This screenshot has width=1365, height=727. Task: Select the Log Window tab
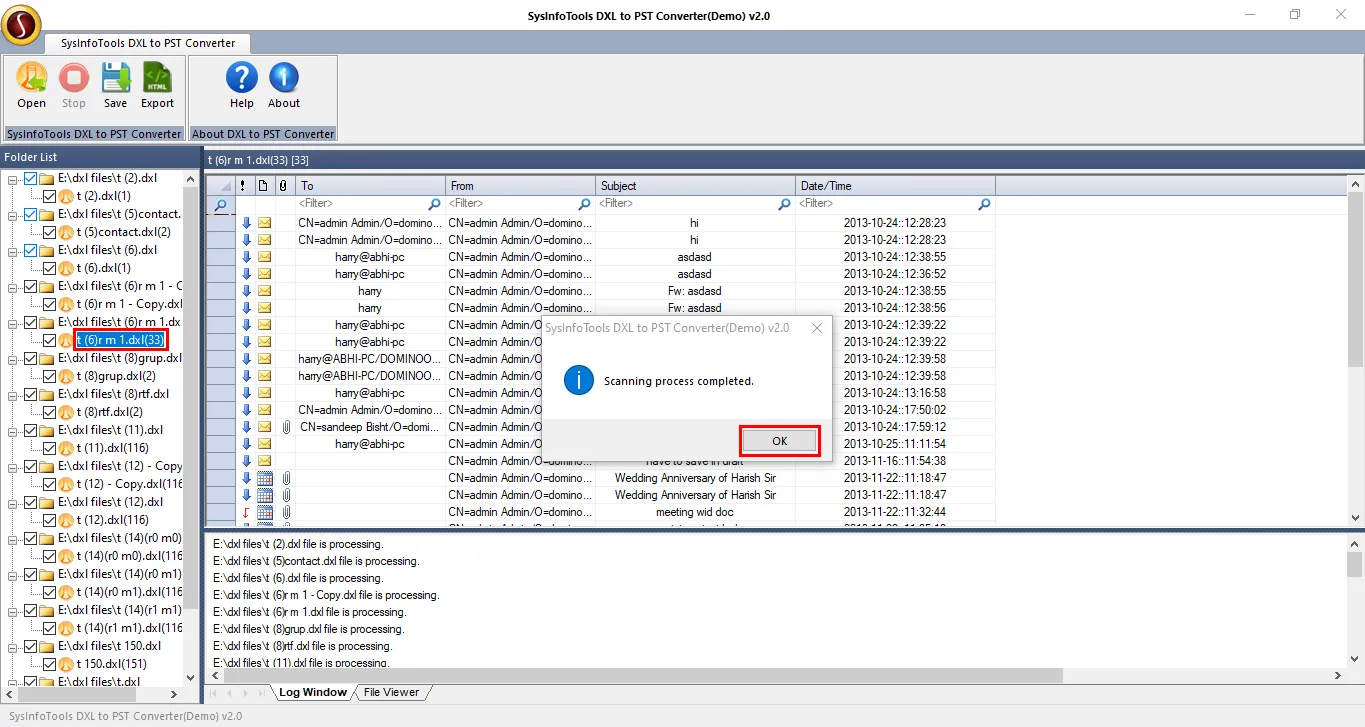[312, 692]
